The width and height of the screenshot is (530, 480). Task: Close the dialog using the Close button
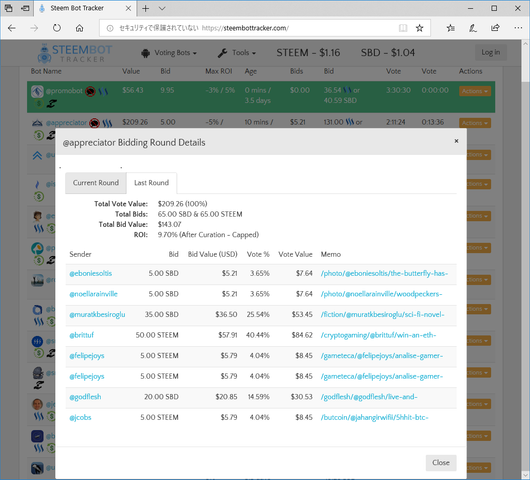click(x=441, y=462)
